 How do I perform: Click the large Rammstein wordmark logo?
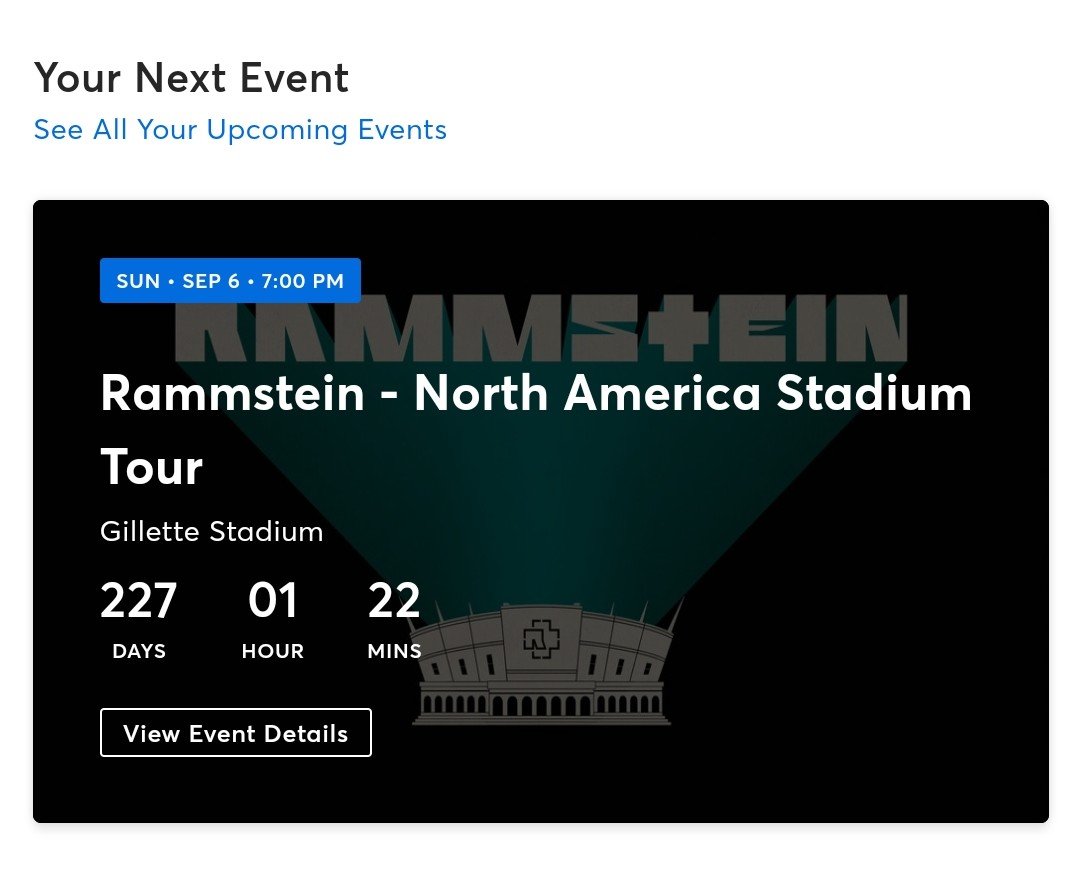pos(541,328)
